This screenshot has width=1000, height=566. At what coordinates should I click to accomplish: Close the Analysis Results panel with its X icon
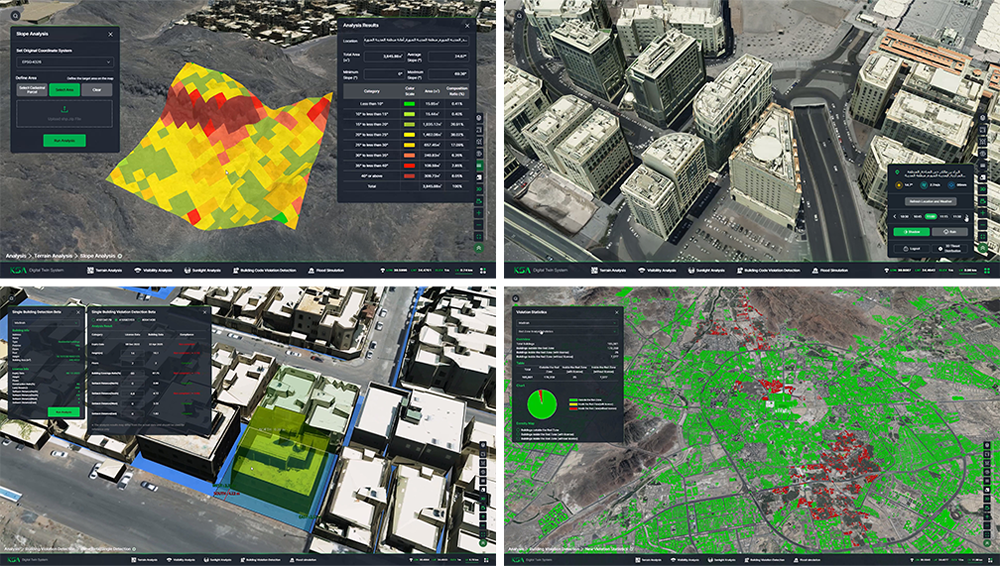(x=467, y=24)
